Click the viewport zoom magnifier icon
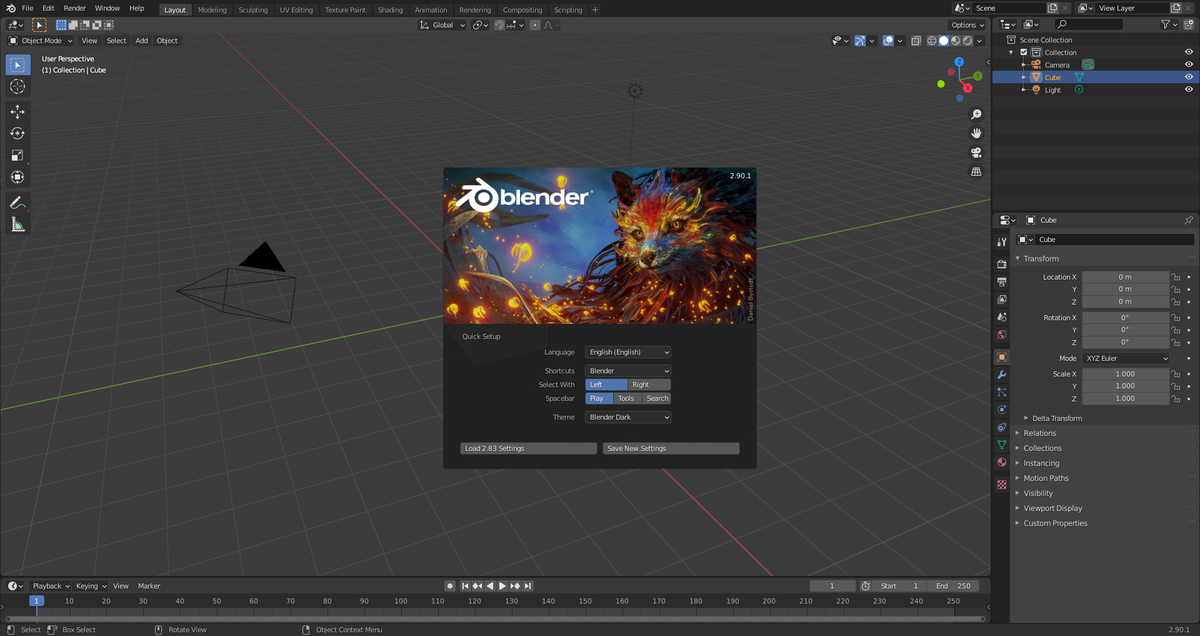 (976, 114)
